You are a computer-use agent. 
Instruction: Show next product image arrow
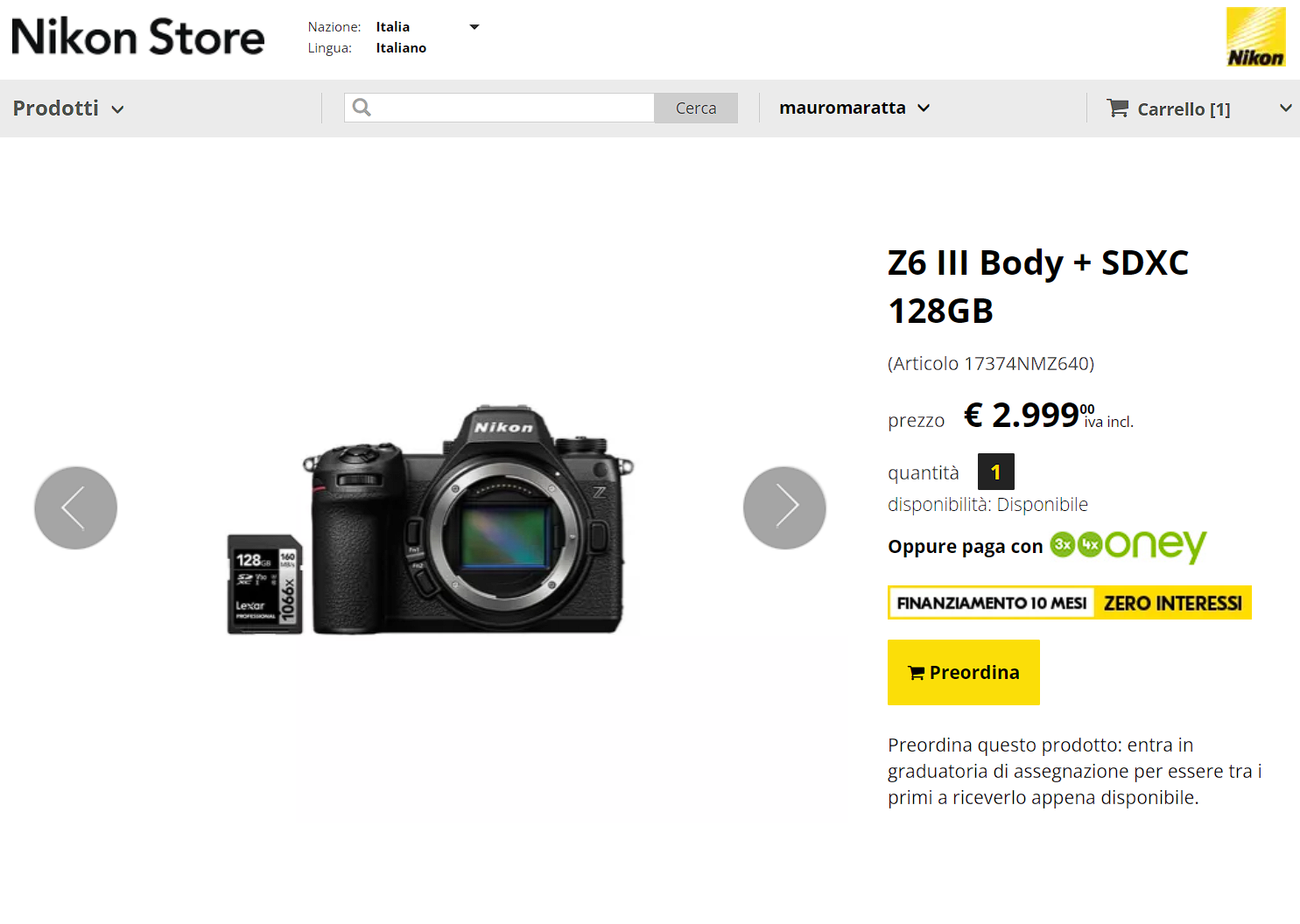point(784,507)
